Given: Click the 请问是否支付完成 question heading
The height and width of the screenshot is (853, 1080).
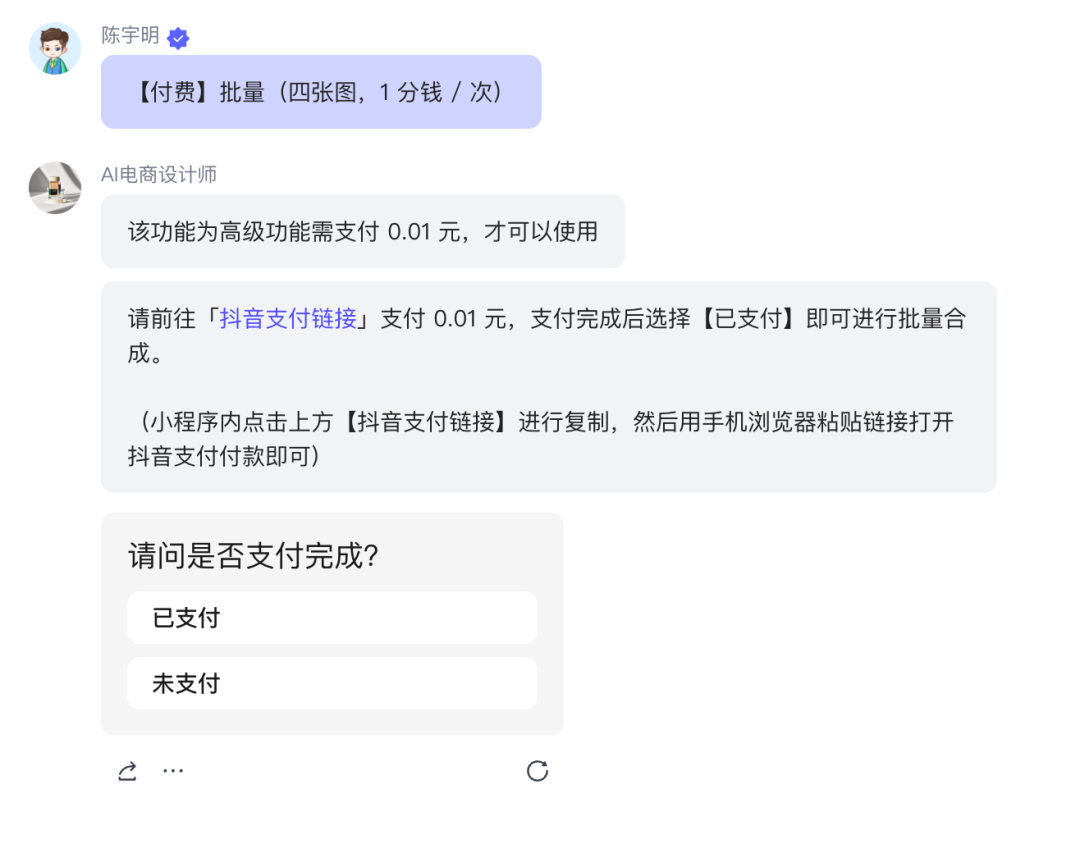Looking at the screenshot, I should coord(253,556).
